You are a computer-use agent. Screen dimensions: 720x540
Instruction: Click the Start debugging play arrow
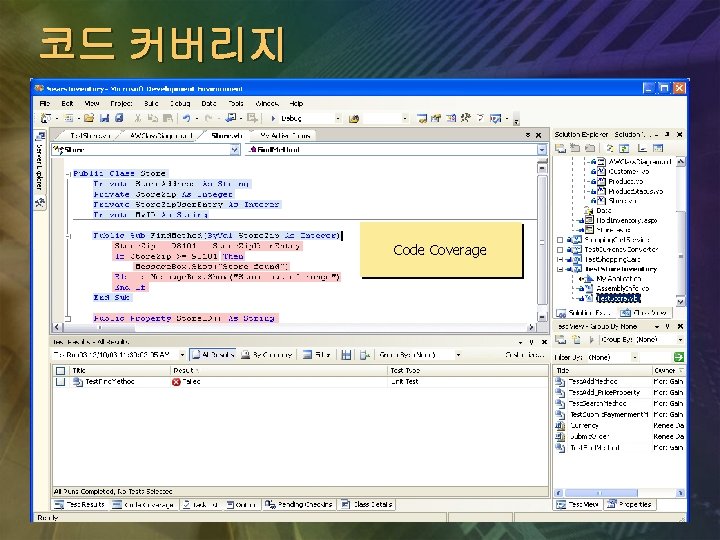[273, 118]
